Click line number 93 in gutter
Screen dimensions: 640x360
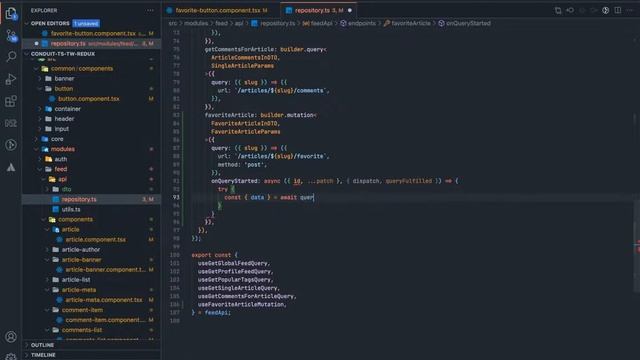pos(176,197)
